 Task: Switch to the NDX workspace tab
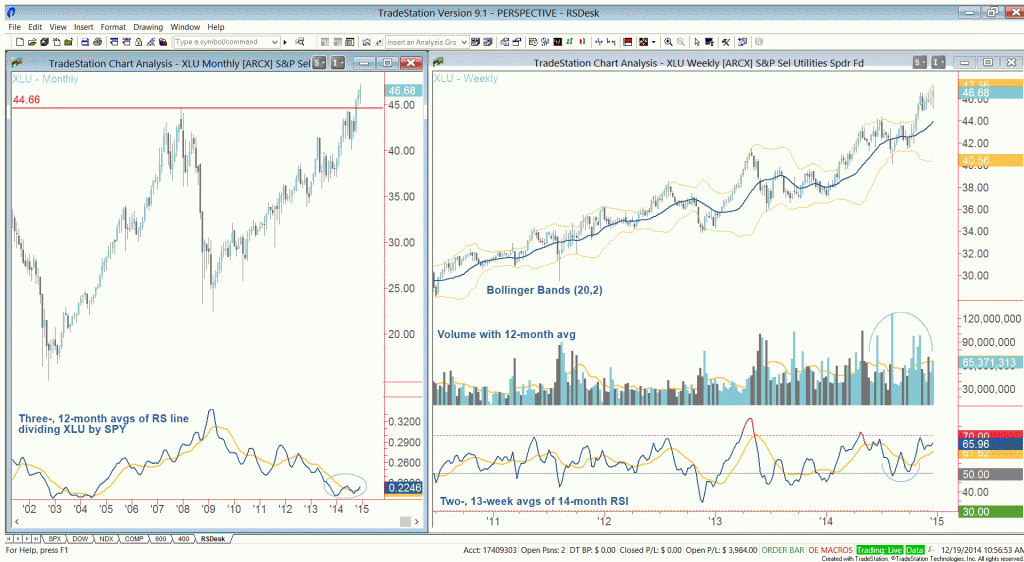point(108,539)
